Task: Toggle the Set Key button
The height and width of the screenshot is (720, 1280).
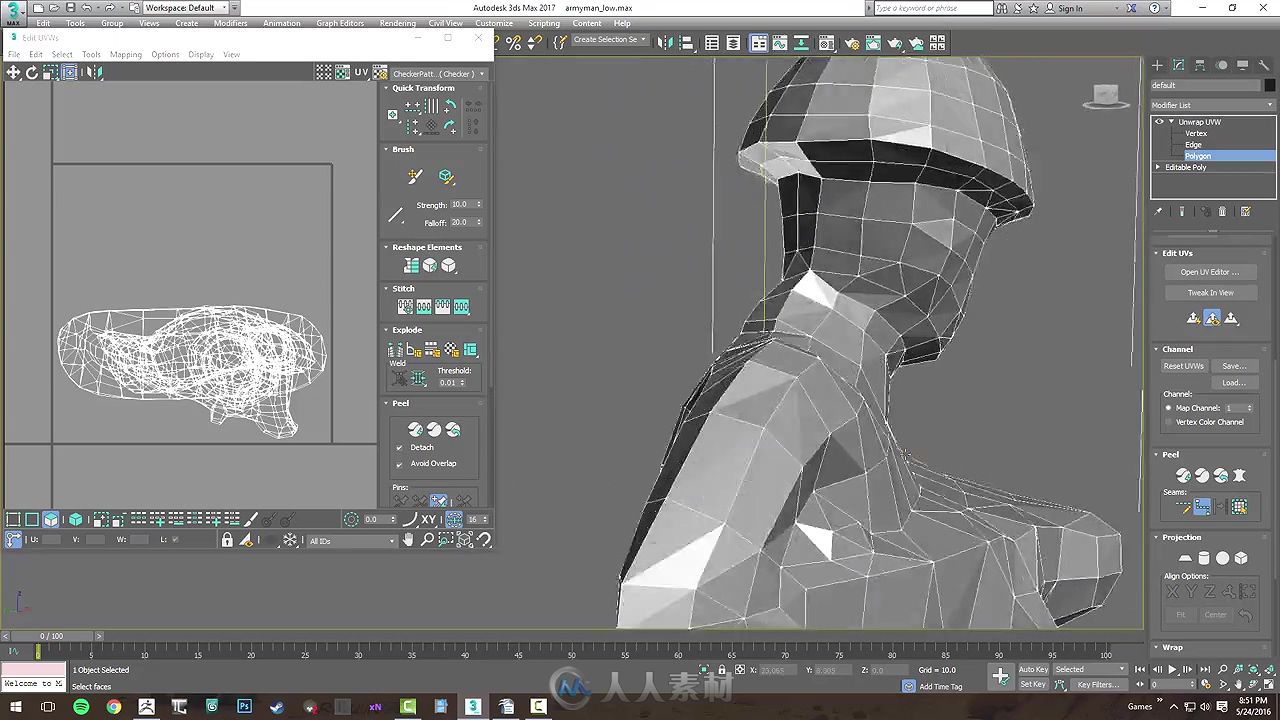Action: click(x=1033, y=685)
